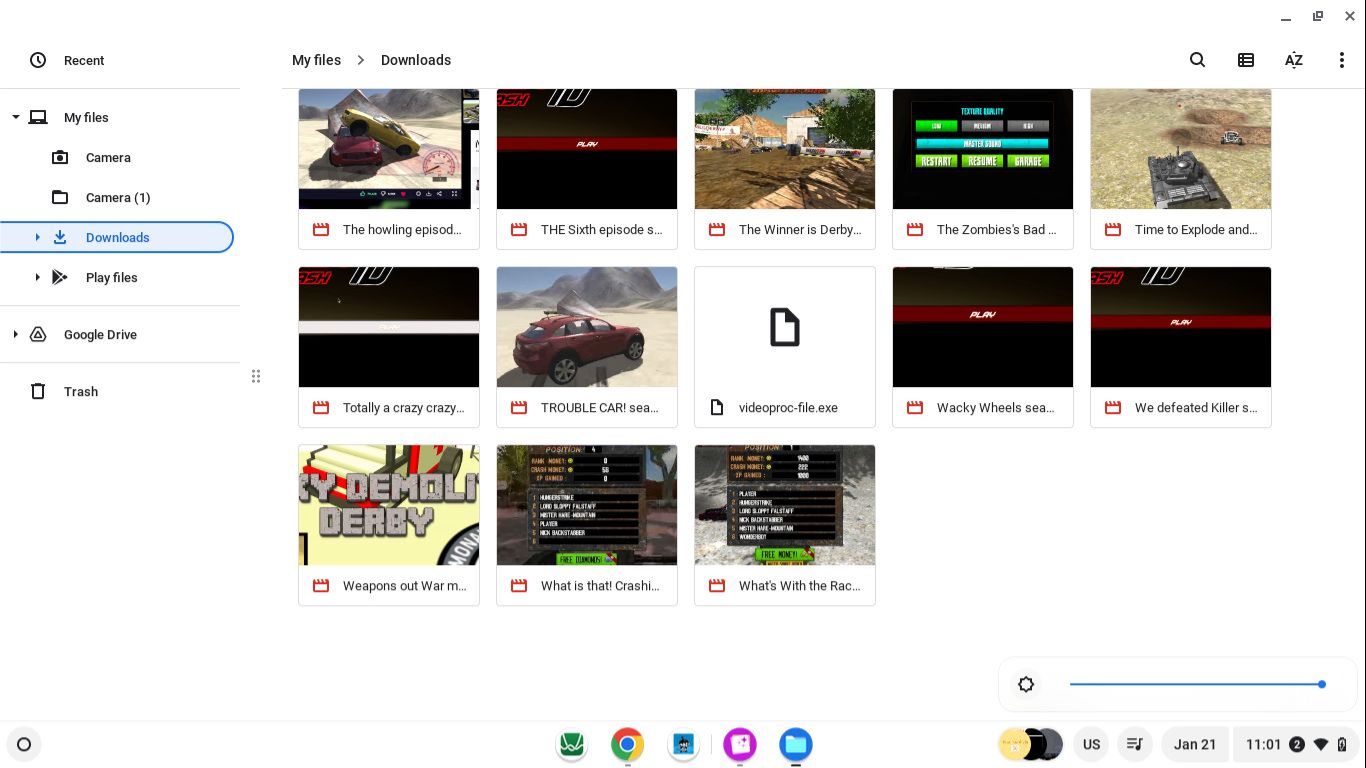The height and width of the screenshot is (768, 1366).
Task: Open the AZ sort options
Action: point(1293,60)
